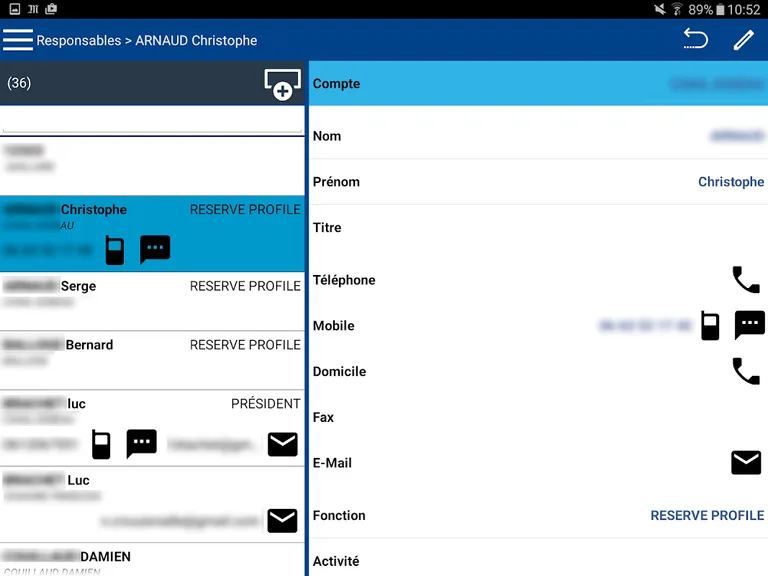Screen dimensions: 768x576
Task: Tap the Téléphone call icon
Action: [746, 280]
